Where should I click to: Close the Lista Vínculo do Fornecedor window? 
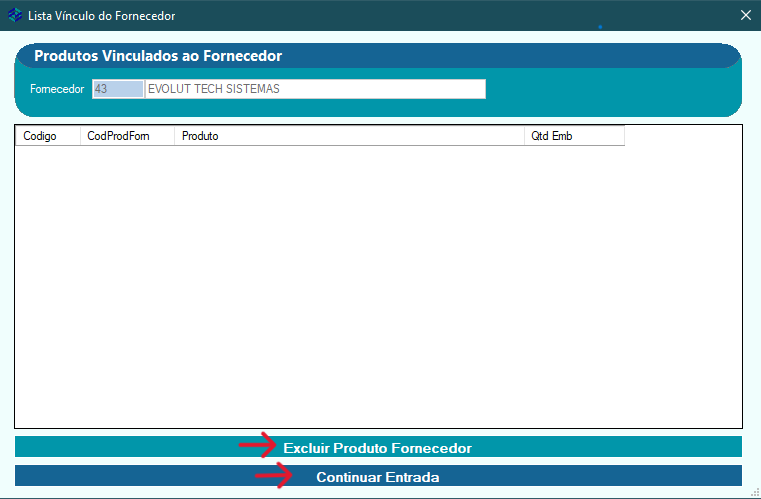click(745, 15)
